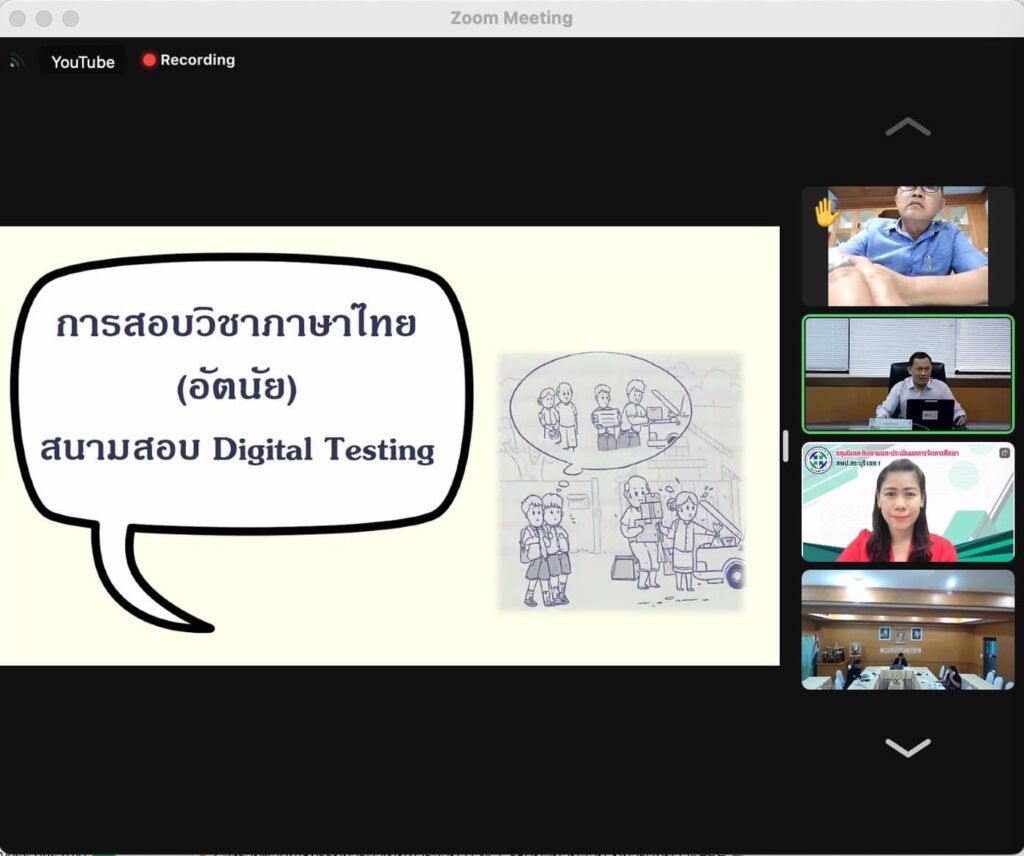Click the divider handle beside the video panel
Screen dimensions: 1024x856
point(785,446)
